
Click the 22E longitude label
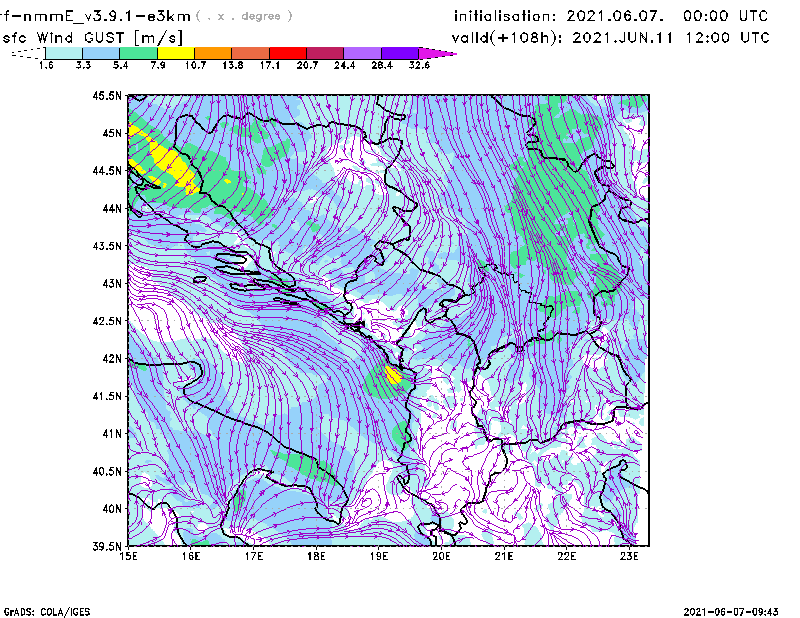tap(566, 556)
